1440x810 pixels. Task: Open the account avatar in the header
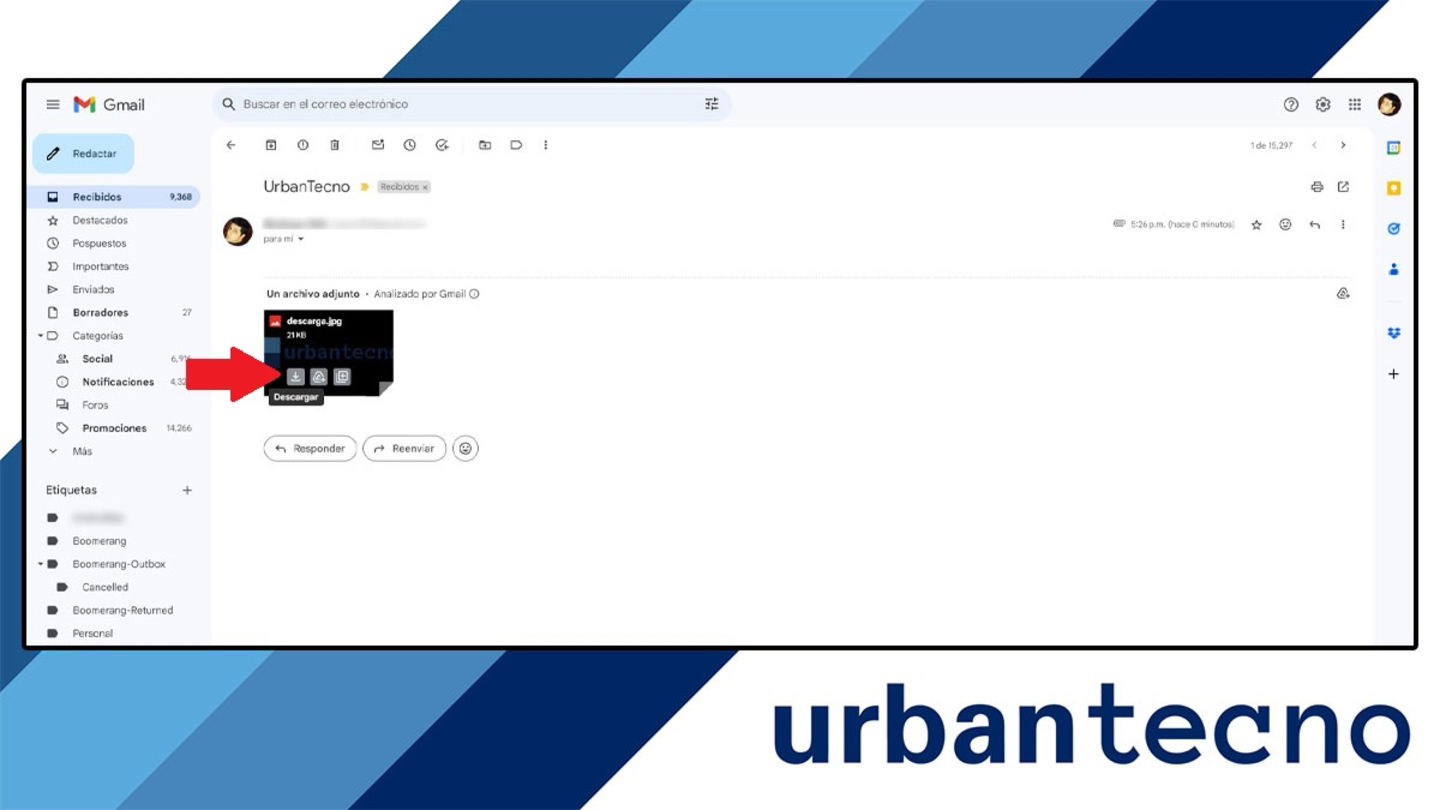[1389, 104]
